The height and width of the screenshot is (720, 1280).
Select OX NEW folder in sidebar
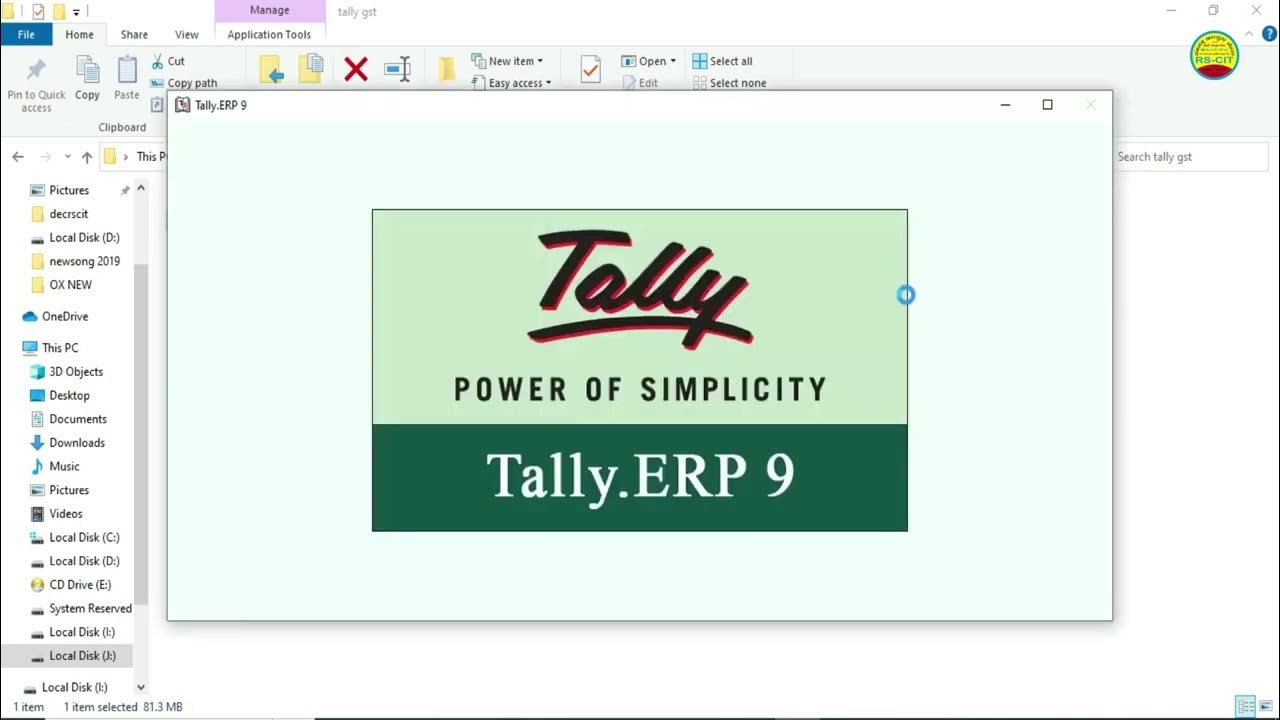70,285
